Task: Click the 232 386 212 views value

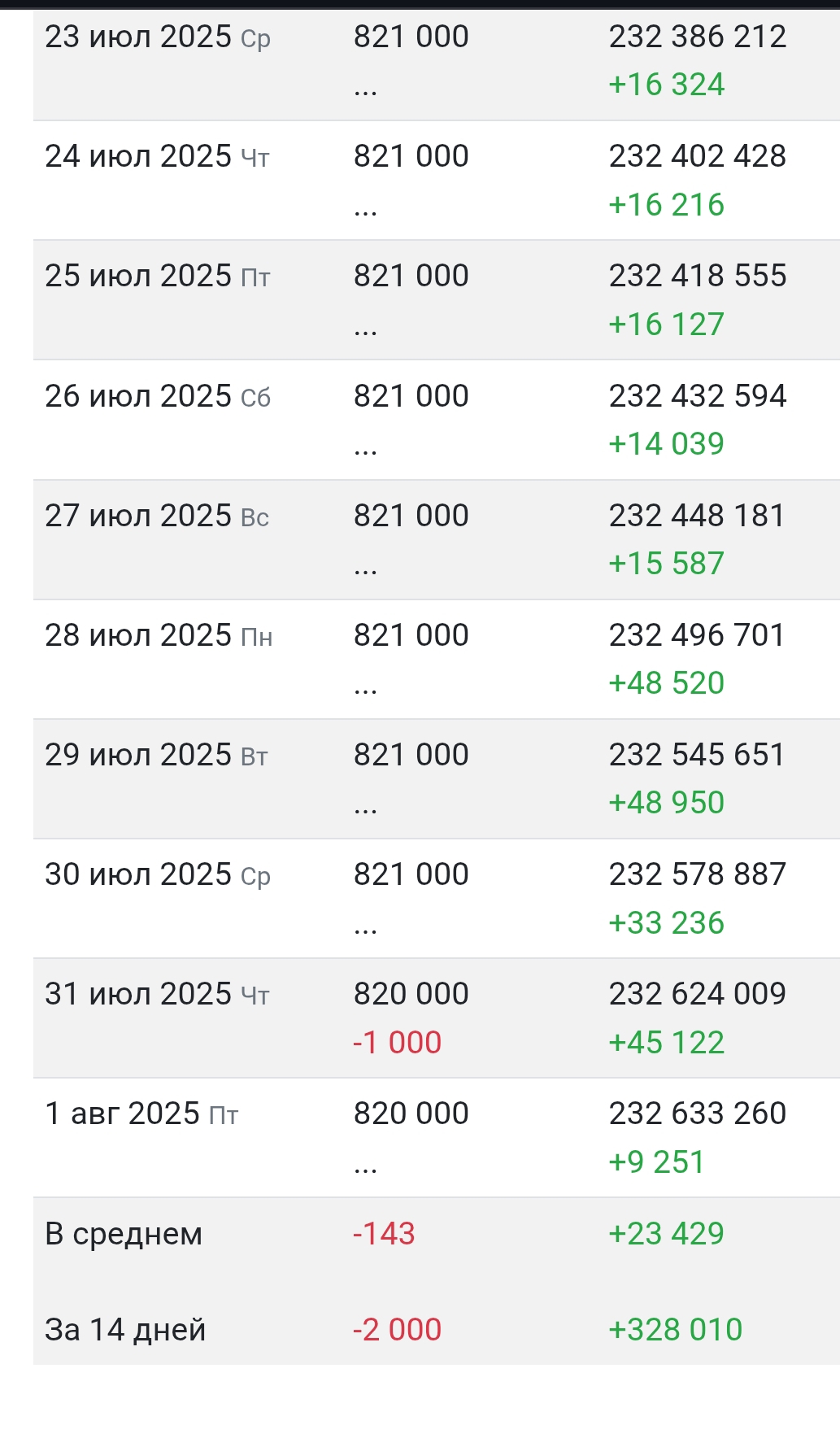Action: (x=697, y=37)
